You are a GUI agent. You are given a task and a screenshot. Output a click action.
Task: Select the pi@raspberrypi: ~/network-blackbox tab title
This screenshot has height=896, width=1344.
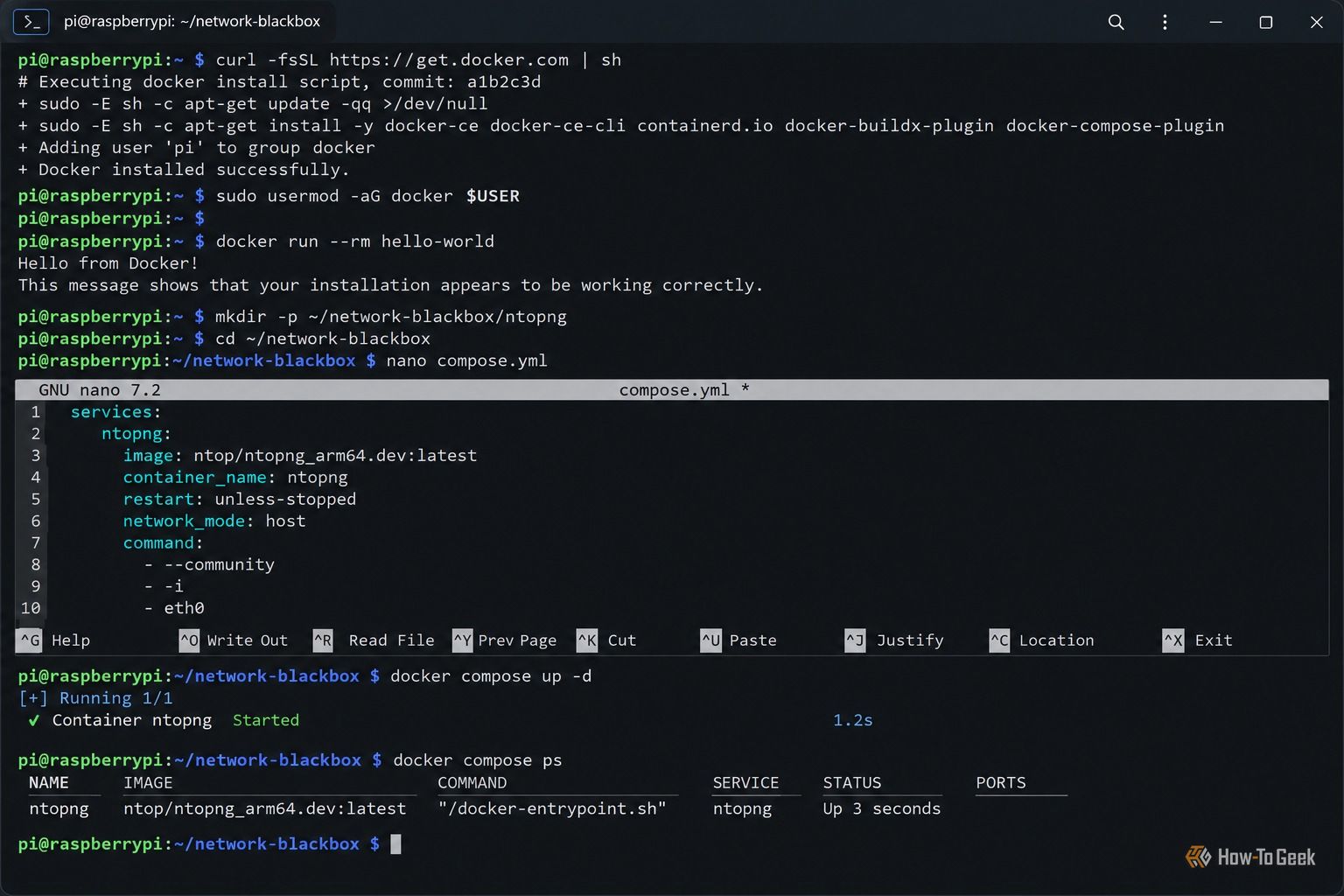click(192, 21)
